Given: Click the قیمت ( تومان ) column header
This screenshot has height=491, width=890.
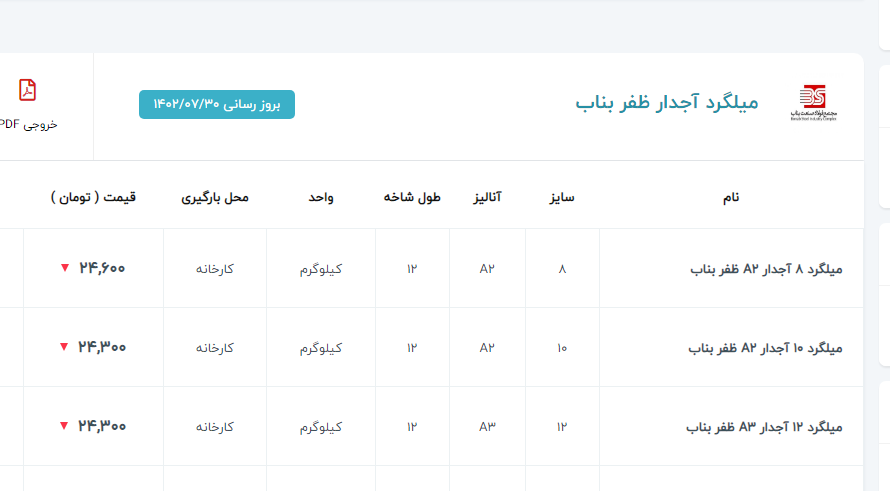Looking at the screenshot, I should [x=93, y=198].
